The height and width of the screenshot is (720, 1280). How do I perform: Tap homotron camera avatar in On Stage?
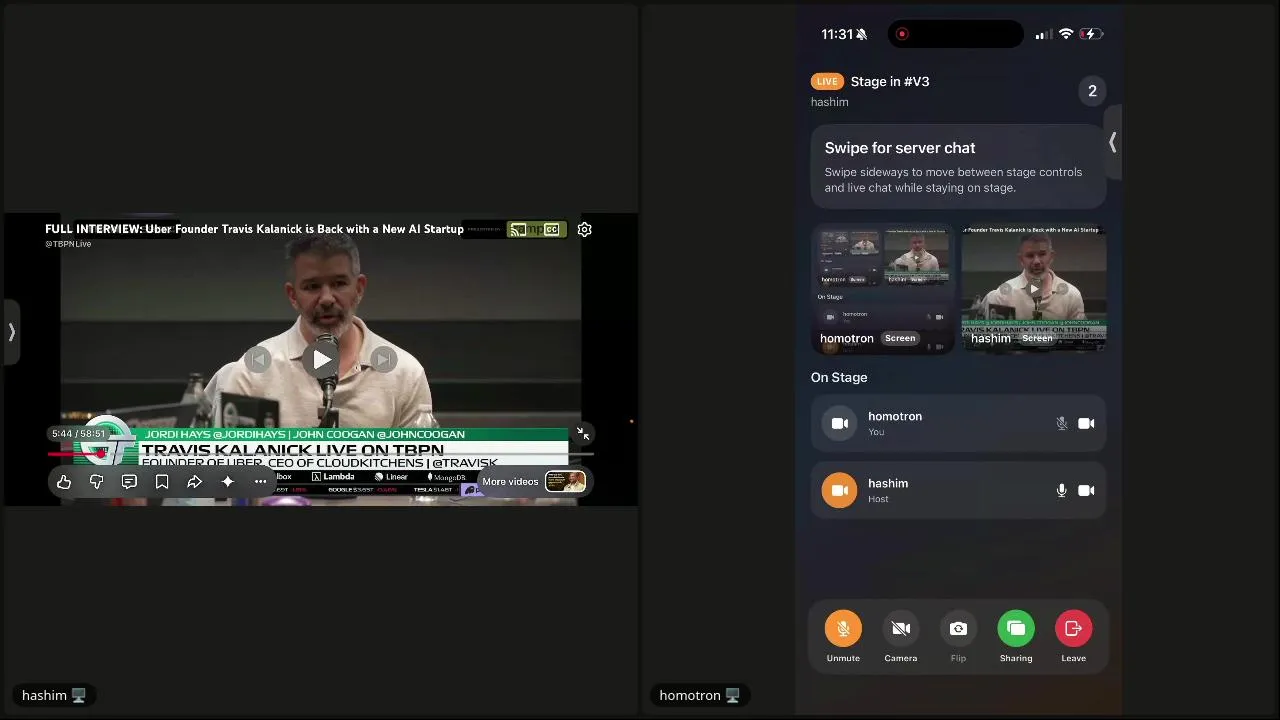(x=840, y=424)
